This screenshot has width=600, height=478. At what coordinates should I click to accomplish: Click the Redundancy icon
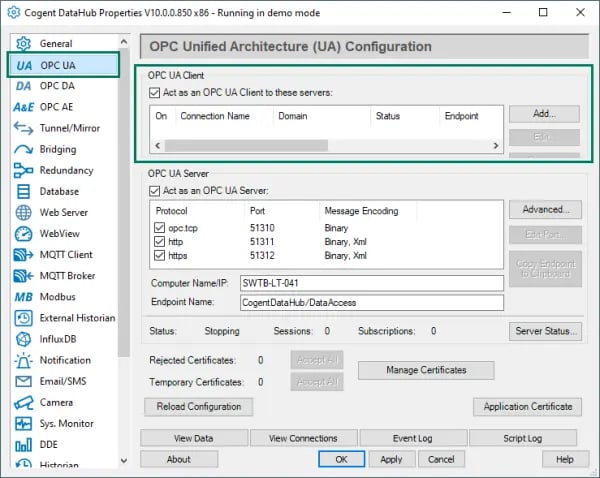point(23,170)
